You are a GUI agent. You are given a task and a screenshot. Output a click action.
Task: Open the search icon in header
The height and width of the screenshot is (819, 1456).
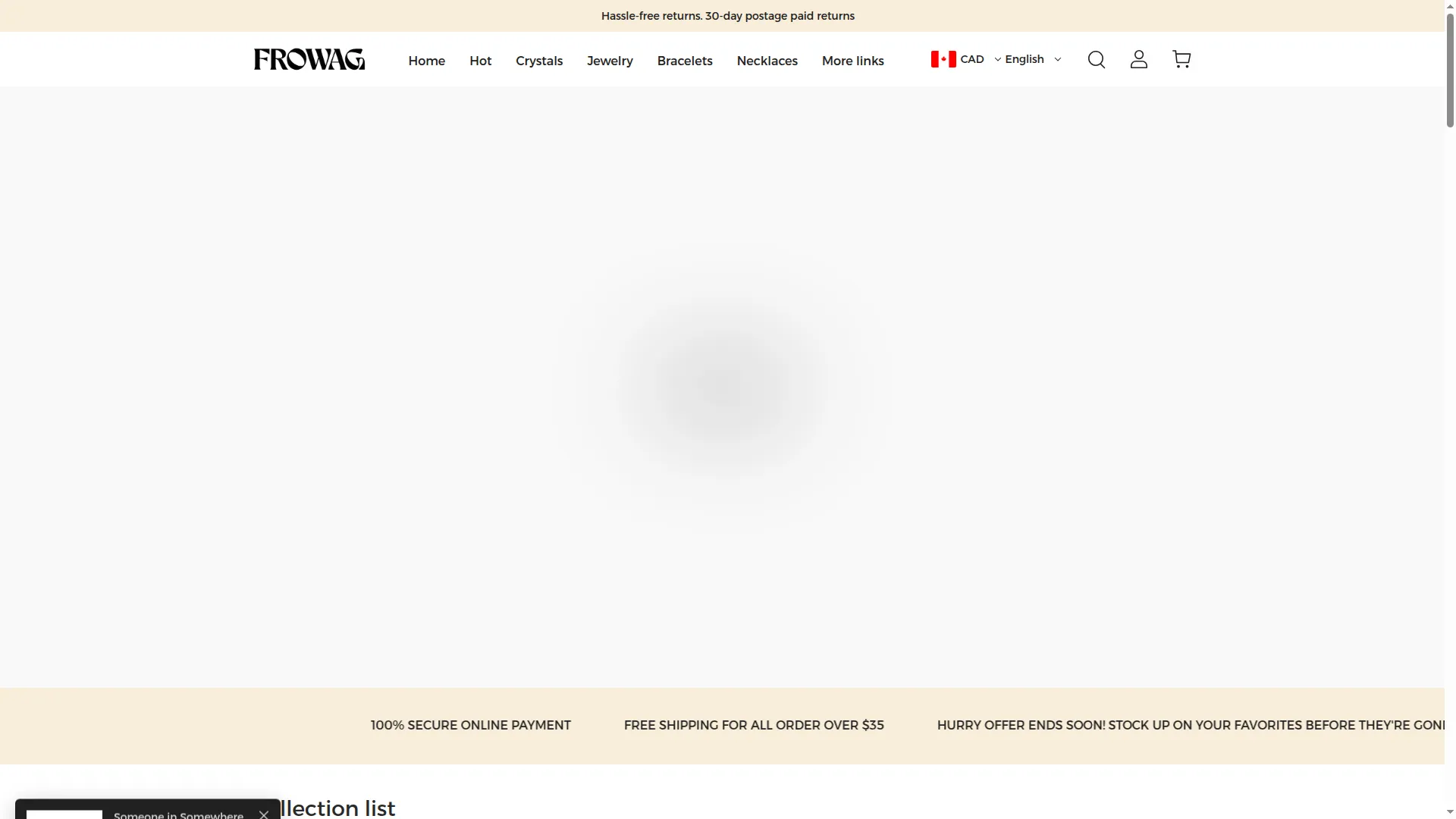[1096, 59]
